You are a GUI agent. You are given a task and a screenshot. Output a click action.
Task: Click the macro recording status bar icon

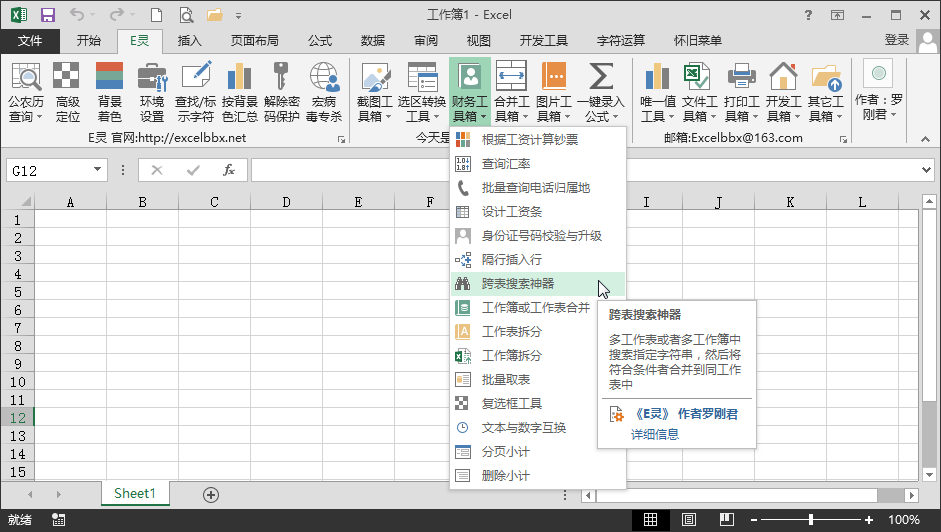(58, 520)
